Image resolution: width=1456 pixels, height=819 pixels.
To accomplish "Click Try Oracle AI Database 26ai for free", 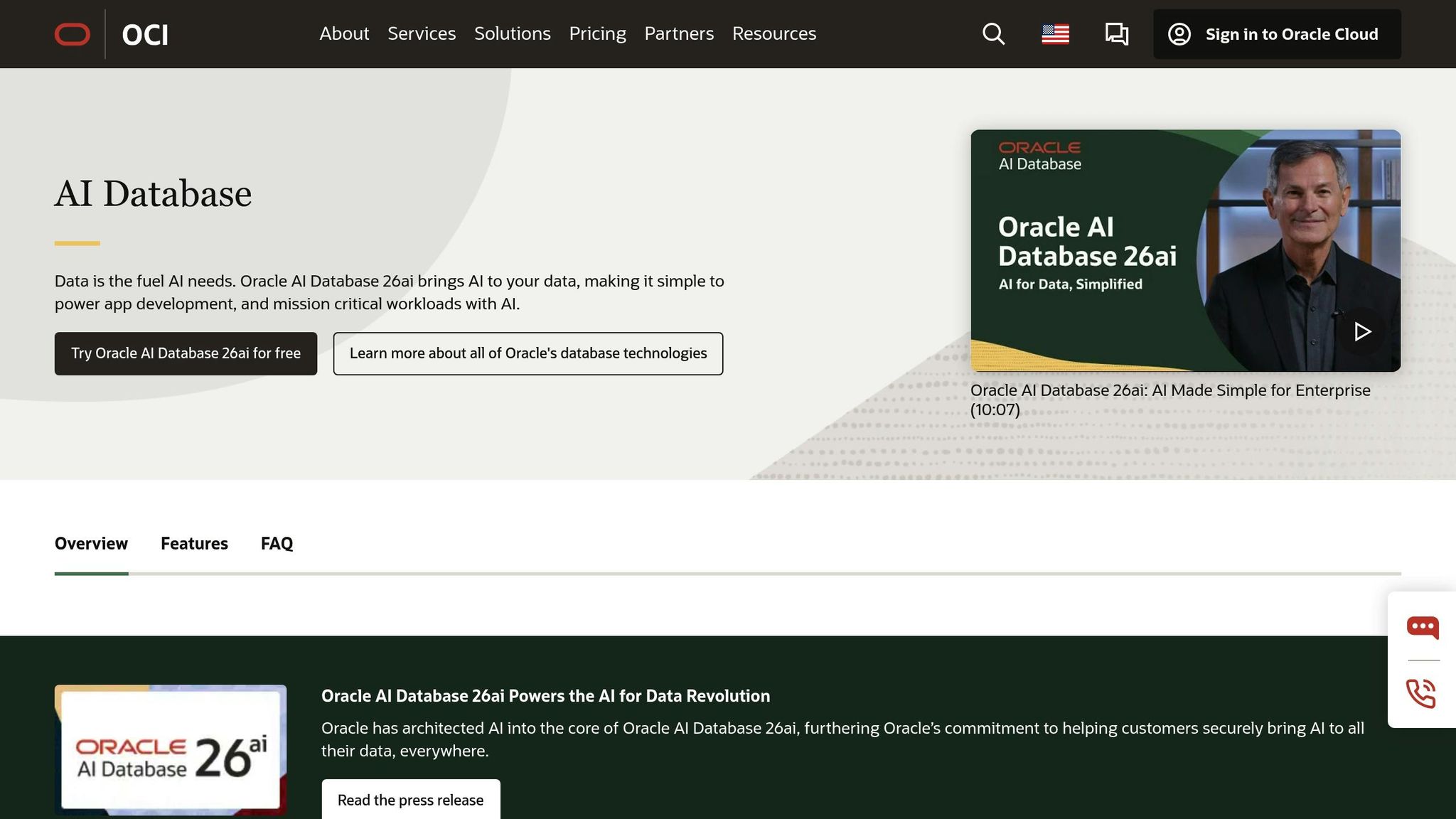I will pyautogui.click(x=186, y=353).
